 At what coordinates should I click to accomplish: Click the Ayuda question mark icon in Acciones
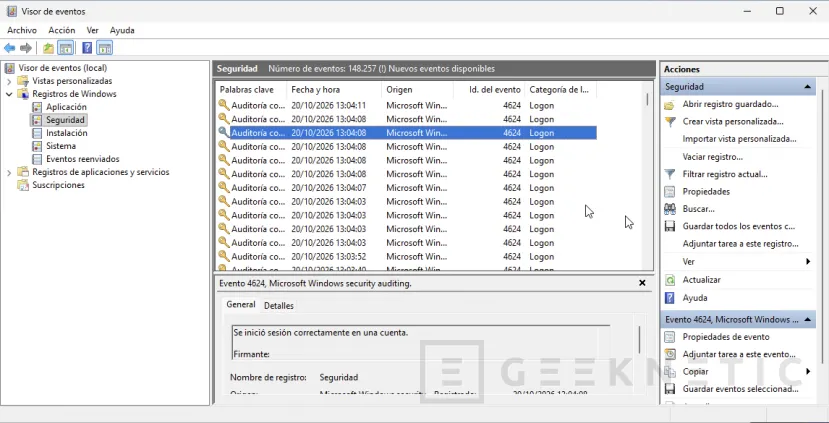click(669, 298)
